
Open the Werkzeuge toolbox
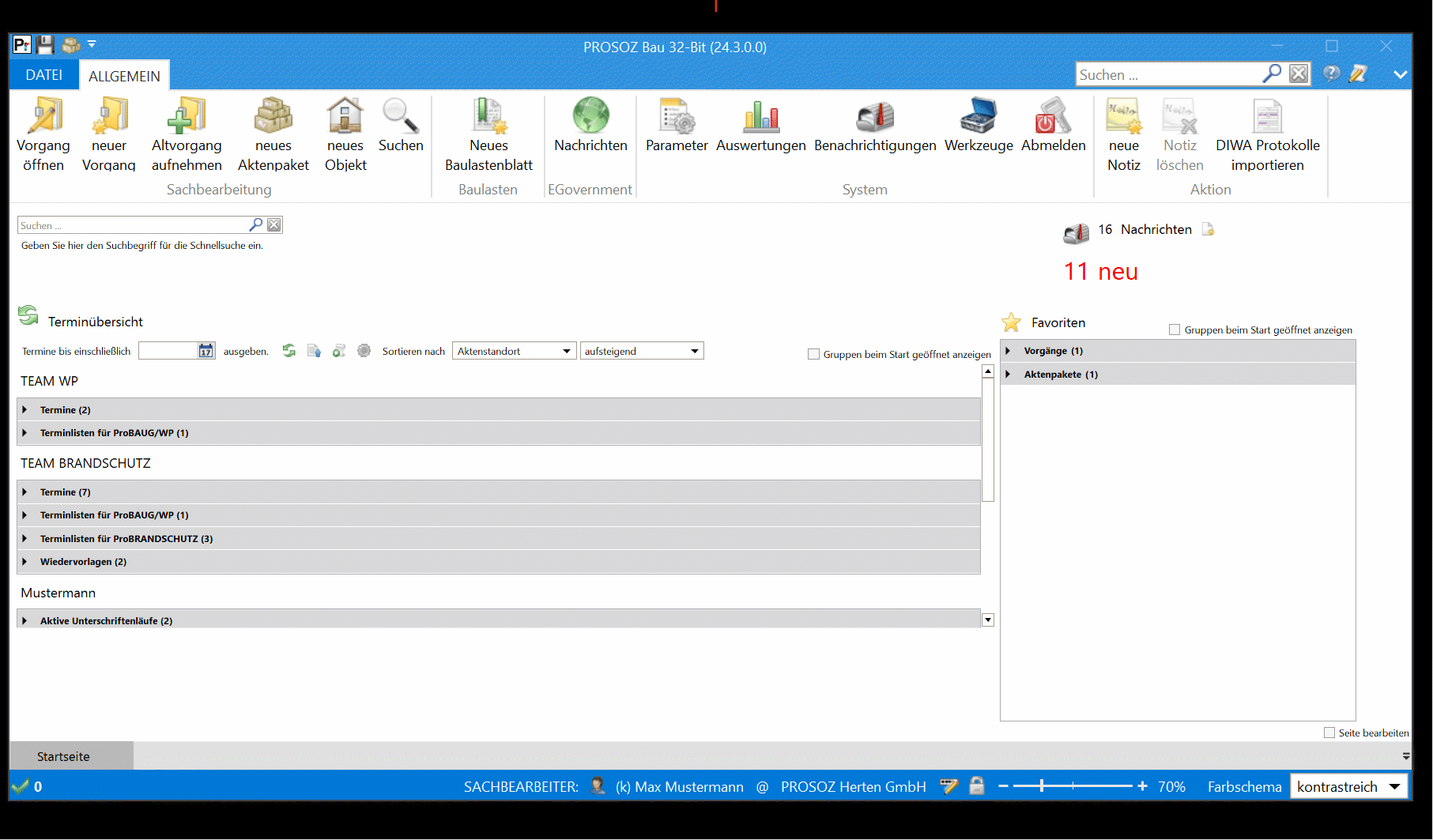point(979,125)
